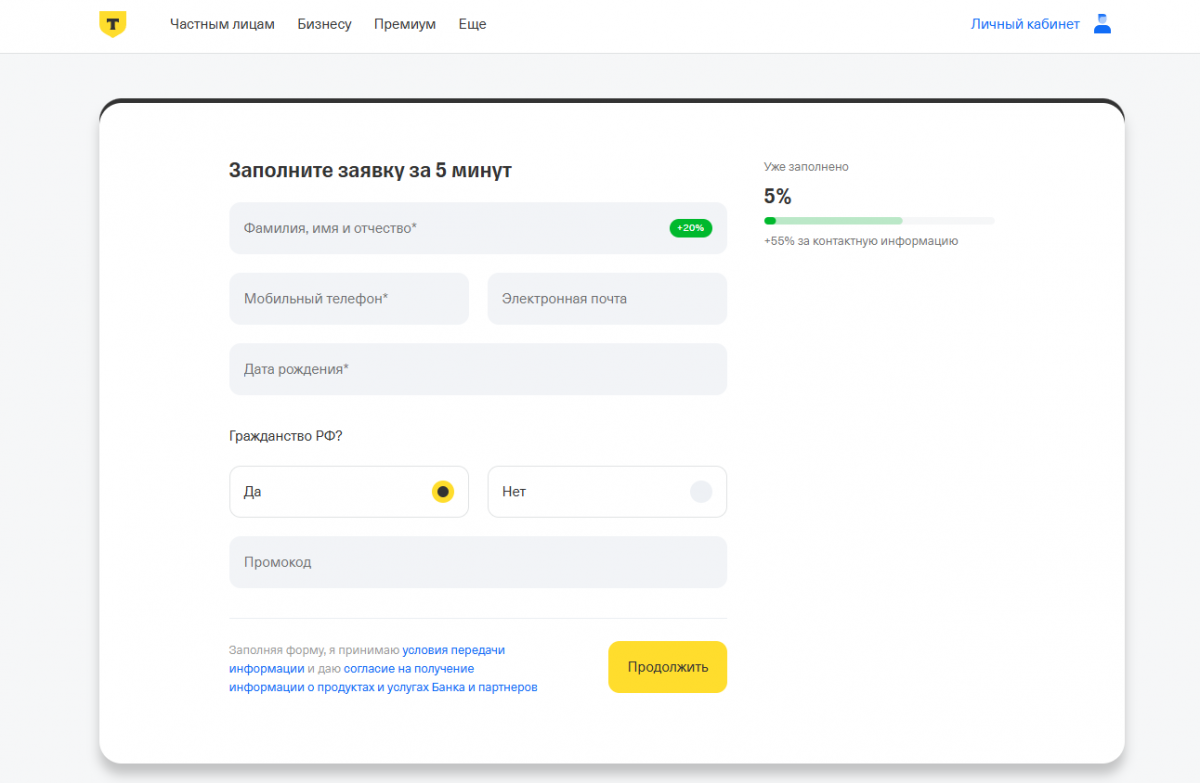
Task: Click the user profile avatar icon
Action: (1102, 24)
